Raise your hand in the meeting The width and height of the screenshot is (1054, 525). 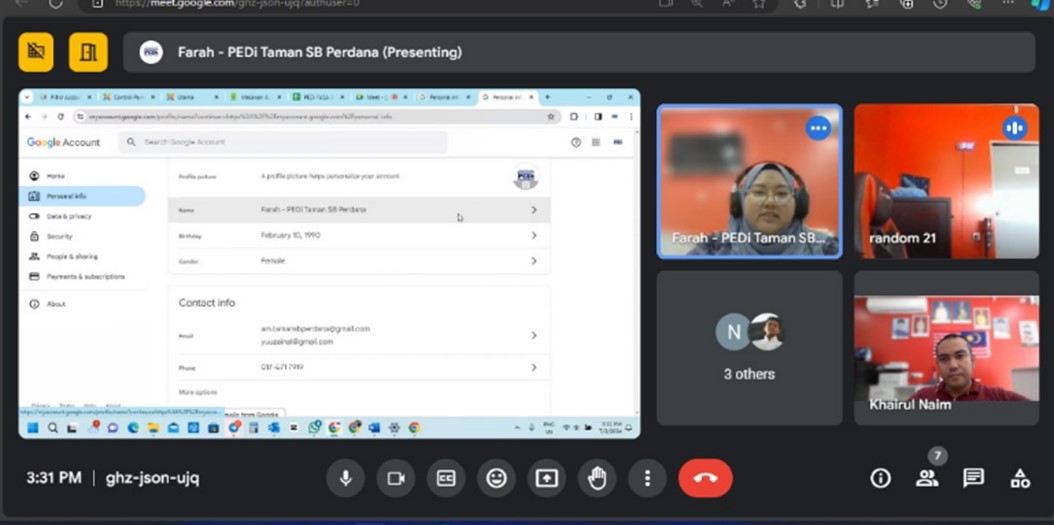click(597, 479)
